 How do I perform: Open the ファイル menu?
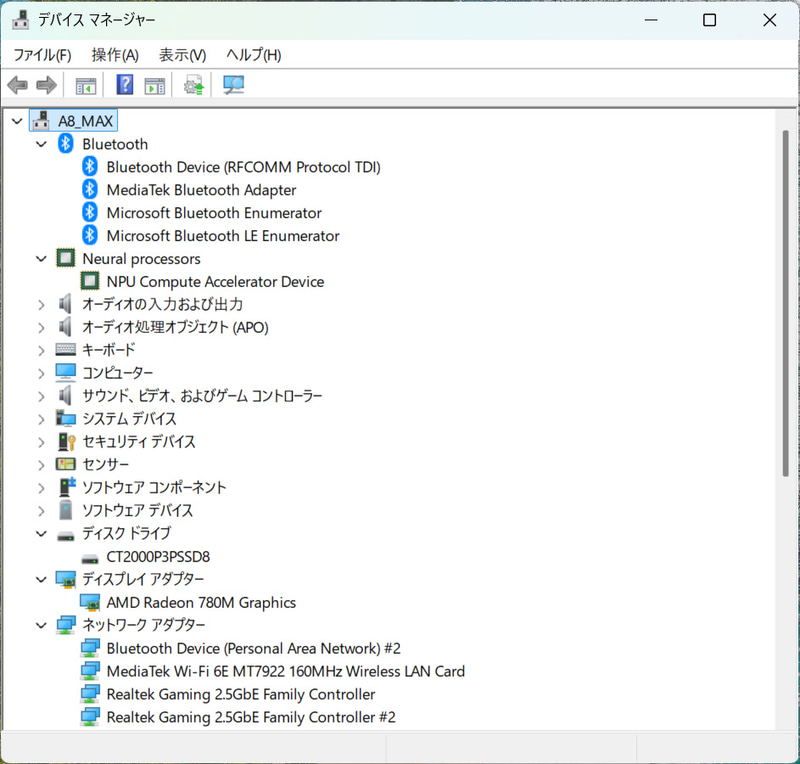point(42,55)
